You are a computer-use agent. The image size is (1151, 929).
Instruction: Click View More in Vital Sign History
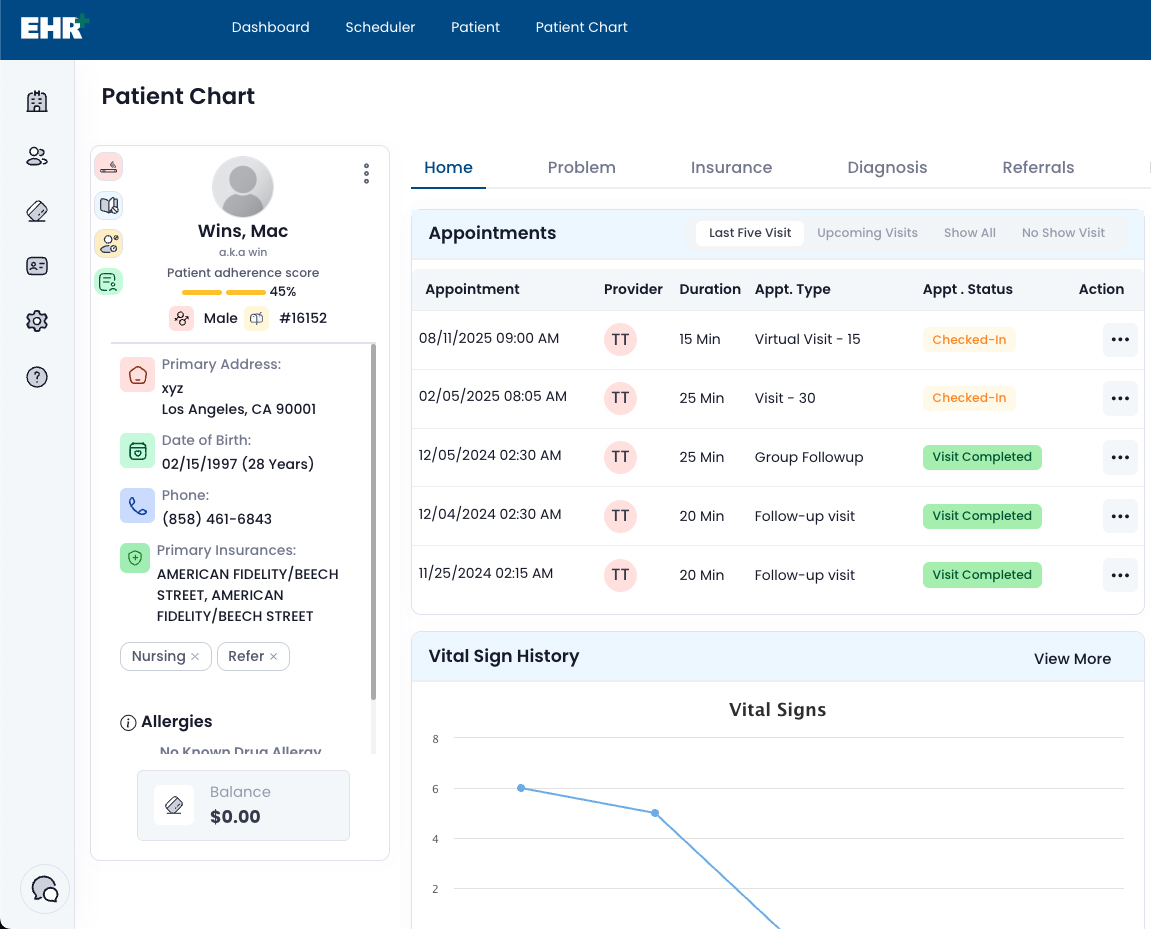[x=1072, y=659]
